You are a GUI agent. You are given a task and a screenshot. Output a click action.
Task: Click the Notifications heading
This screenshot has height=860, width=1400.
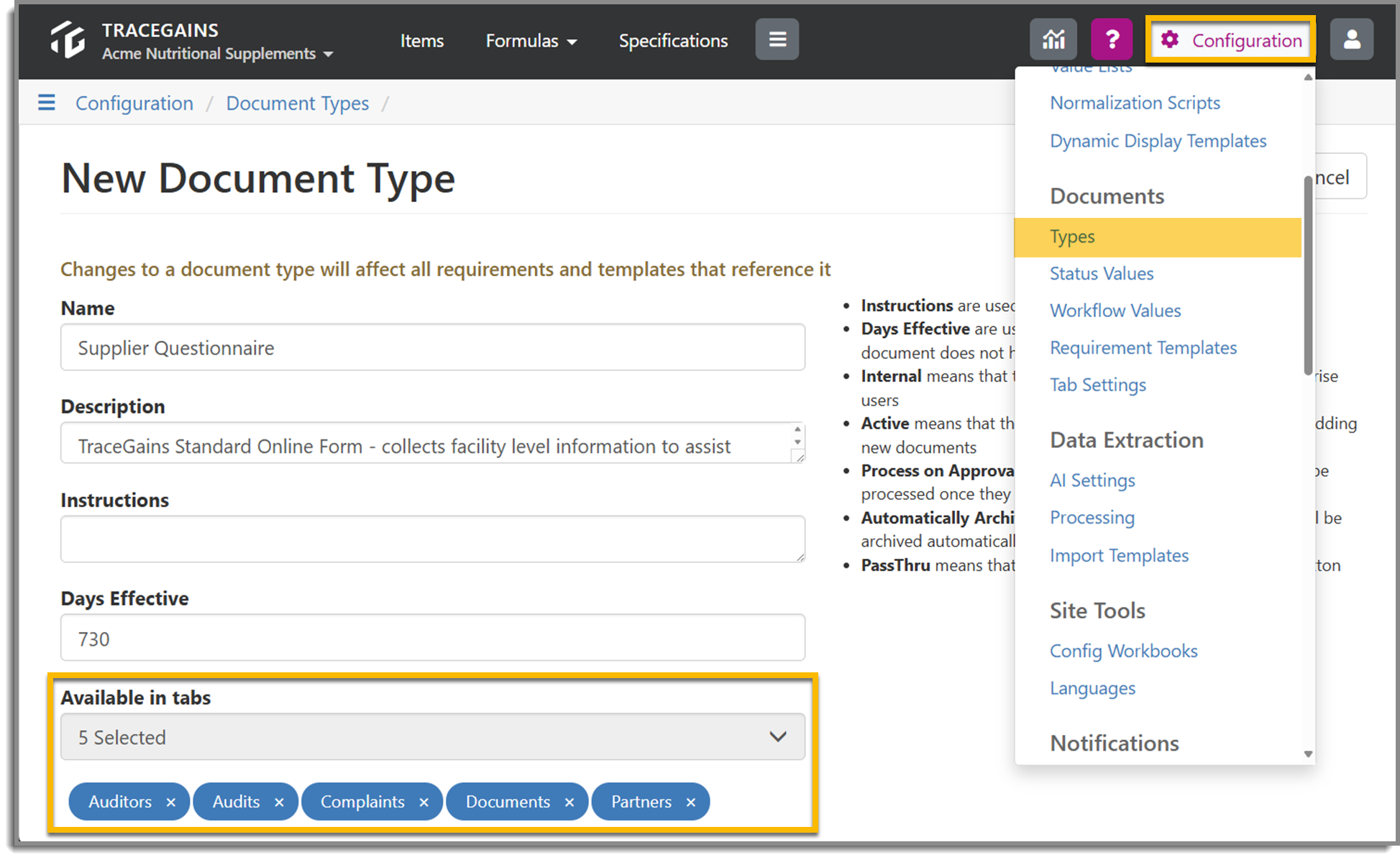tap(1115, 743)
